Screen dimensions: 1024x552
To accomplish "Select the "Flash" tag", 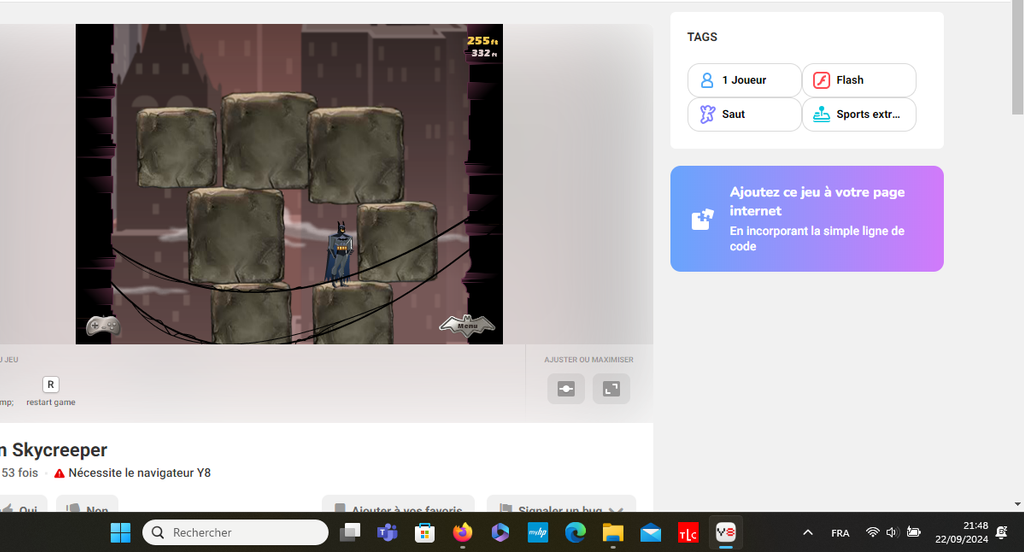I will point(858,80).
